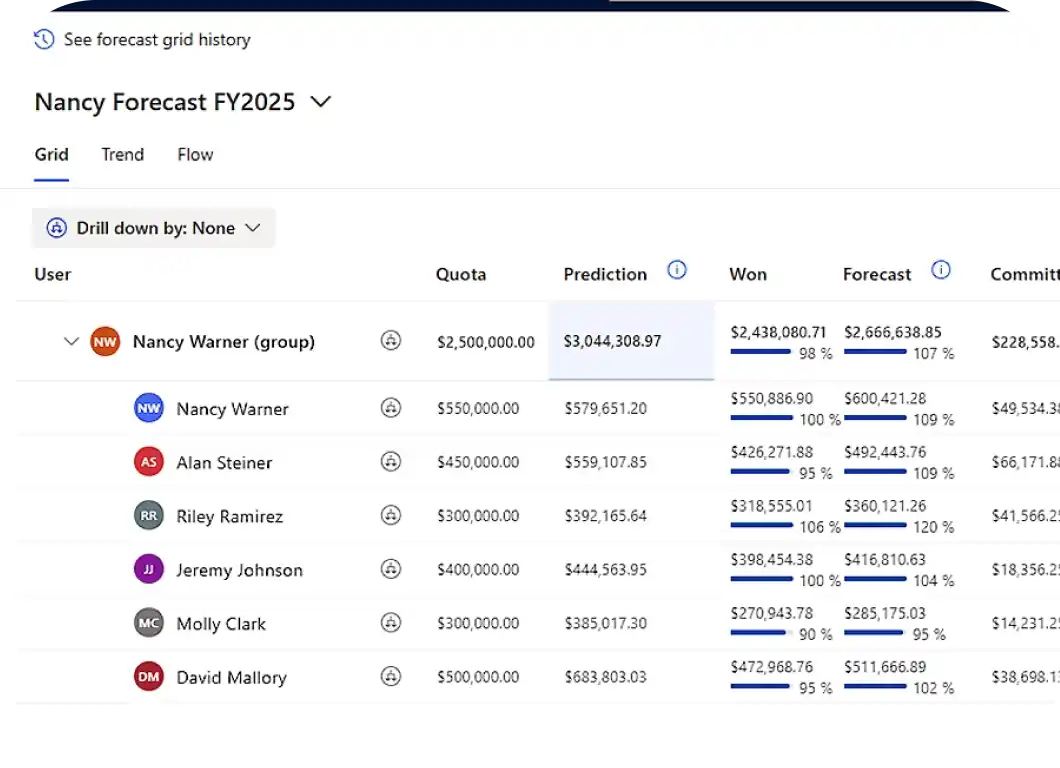This screenshot has height=768, width=1060.
Task: Click the info icon beside Prediction header
Action: [x=677, y=270]
